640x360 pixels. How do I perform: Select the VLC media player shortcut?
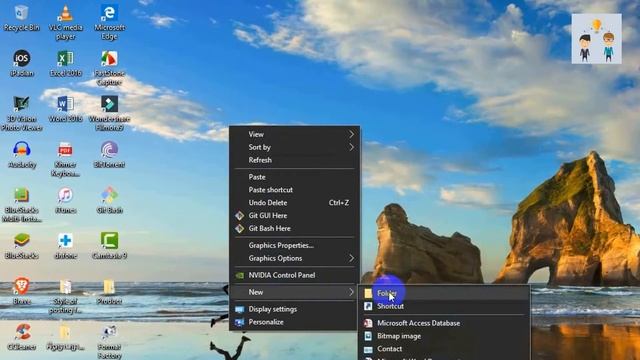click(x=65, y=22)
